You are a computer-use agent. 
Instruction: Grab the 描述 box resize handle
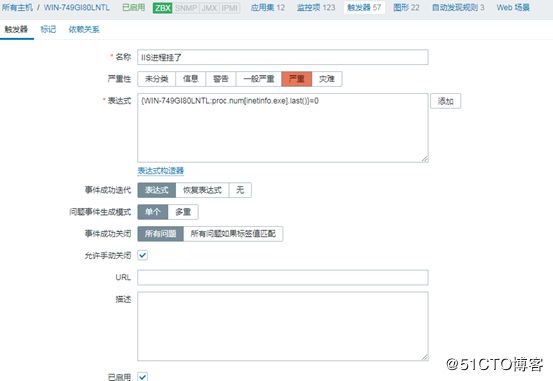coord(425,357)
